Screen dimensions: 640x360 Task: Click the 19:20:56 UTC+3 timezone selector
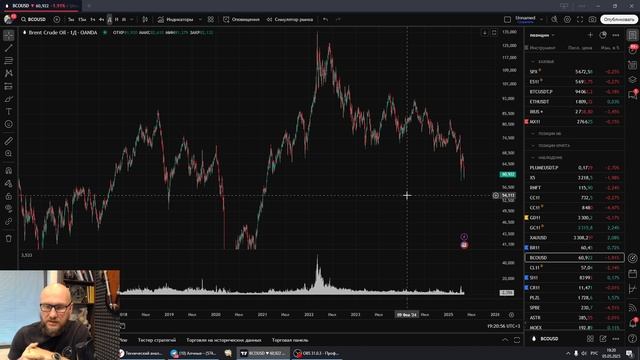point(503,326)
